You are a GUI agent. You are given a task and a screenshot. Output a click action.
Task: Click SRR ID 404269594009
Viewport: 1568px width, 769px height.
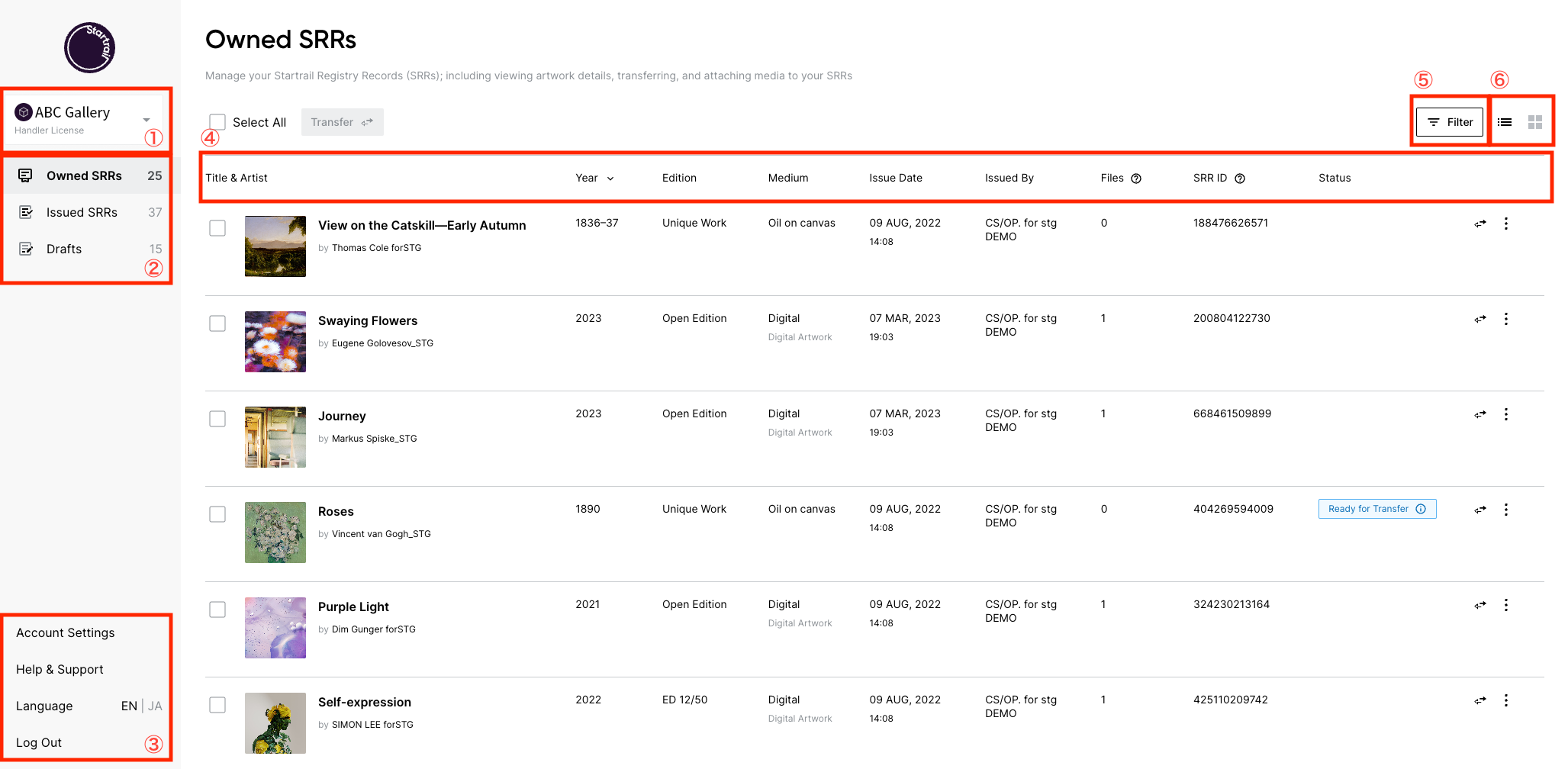tap(1233, 510)
